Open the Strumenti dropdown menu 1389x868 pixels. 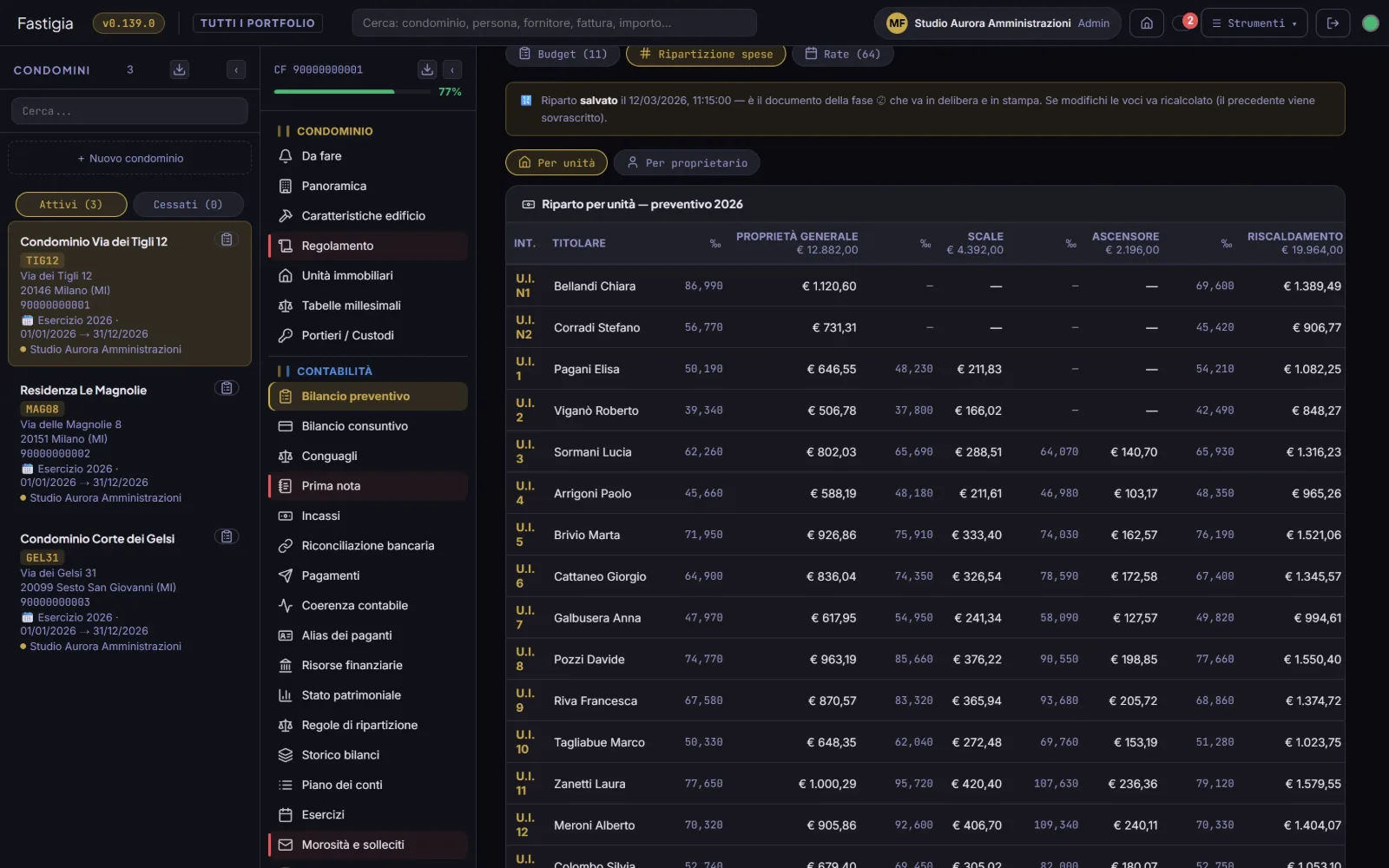click(x=1254, y=23)
